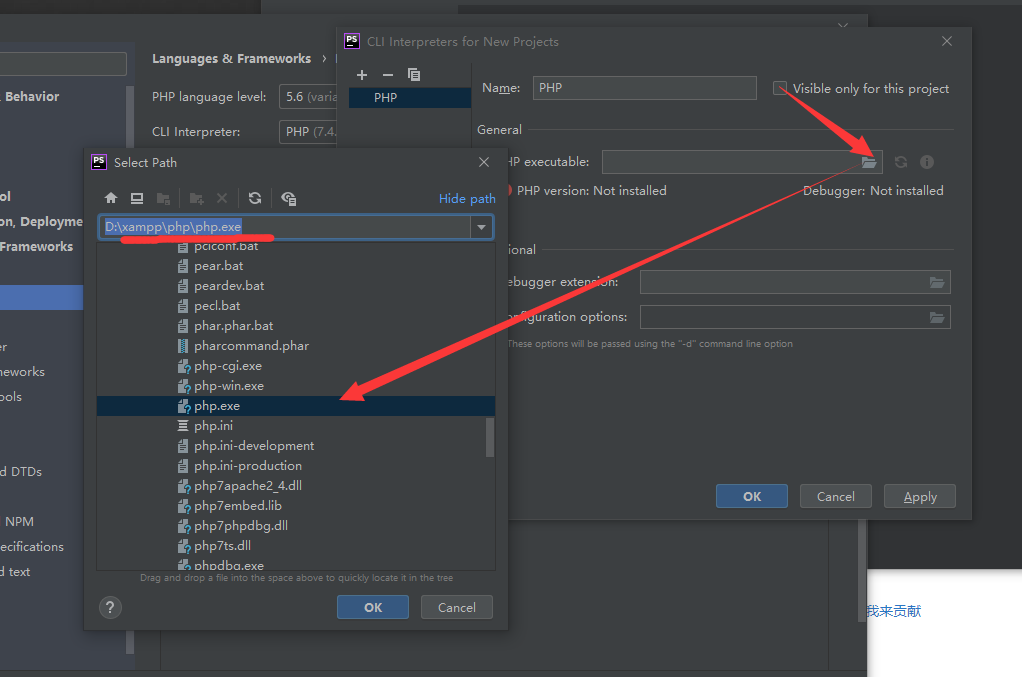
Task: Toggle show hidden files icon
Action: pos(288,198)
